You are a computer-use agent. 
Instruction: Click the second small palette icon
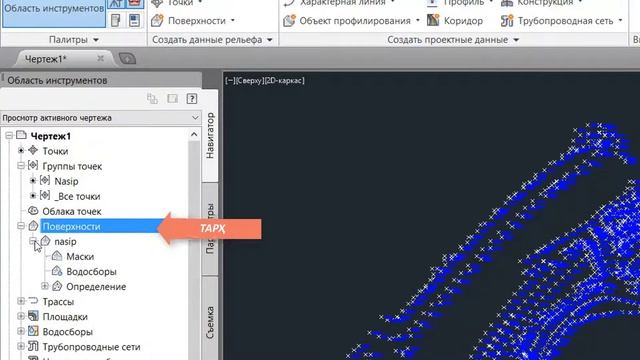pos(134,20)
